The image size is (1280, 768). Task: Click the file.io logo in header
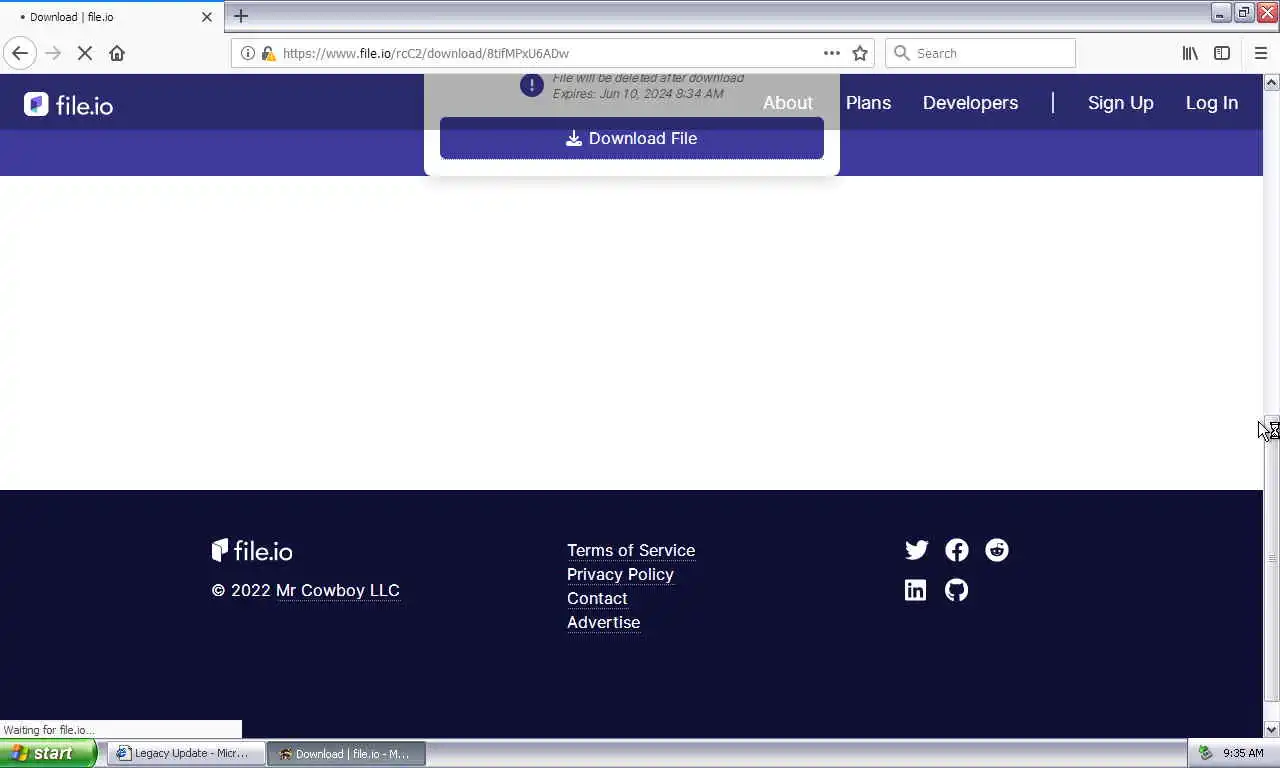[x=69, y=104]
